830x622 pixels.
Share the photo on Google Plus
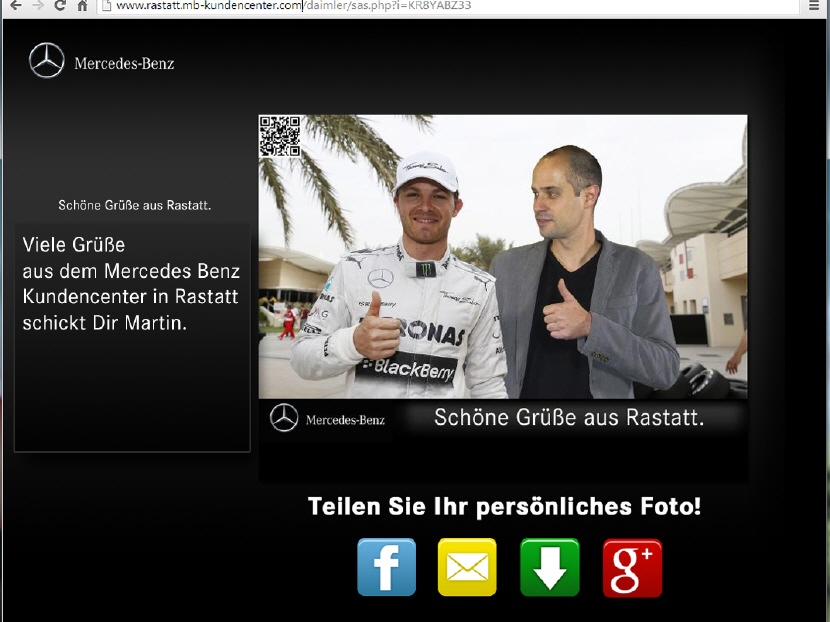tap(633, 567)
